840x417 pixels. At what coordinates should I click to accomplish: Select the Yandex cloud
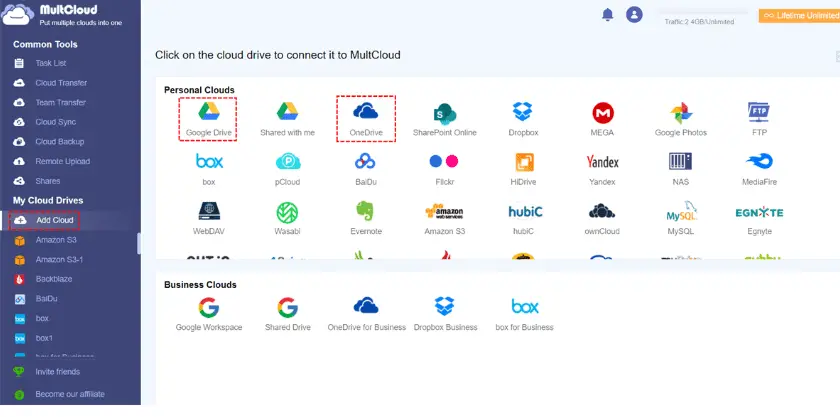click(602, 168)
